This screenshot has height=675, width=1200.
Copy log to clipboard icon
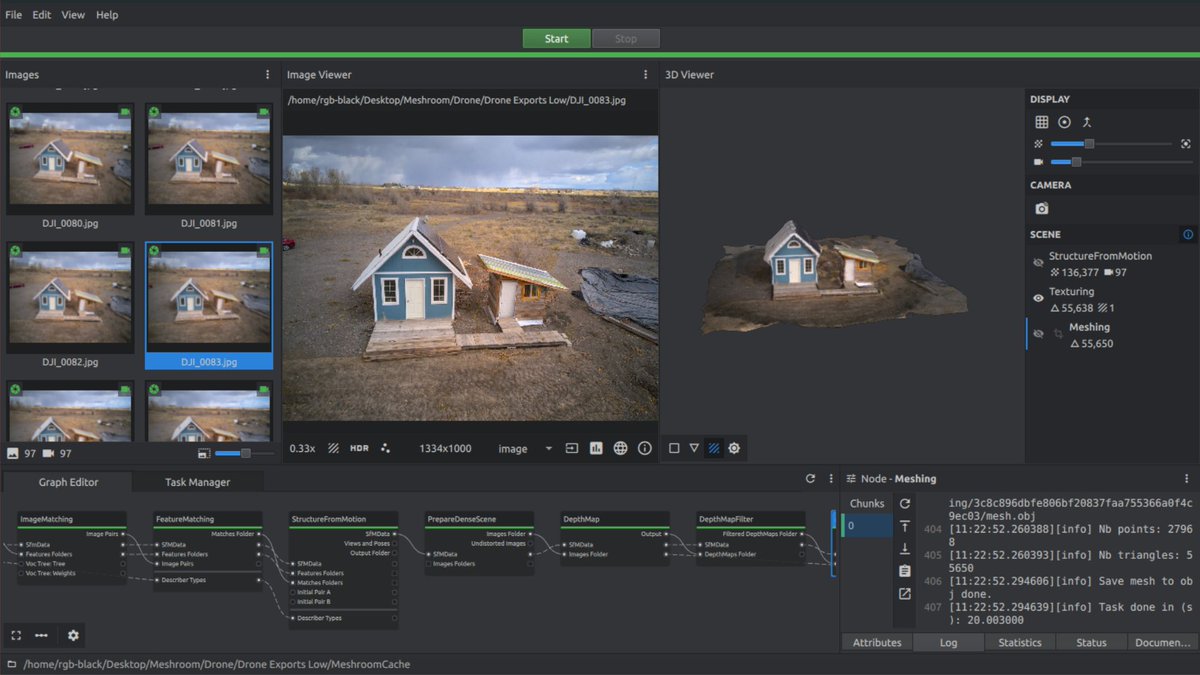click(x=905, y=571)
